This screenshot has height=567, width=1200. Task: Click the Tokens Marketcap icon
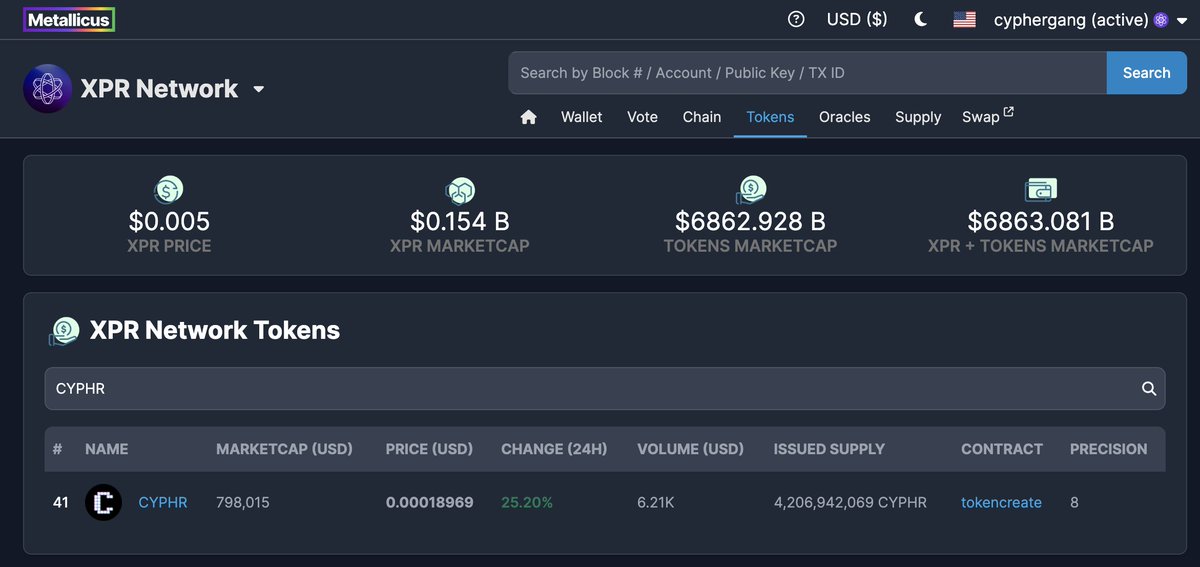[750, 189]
